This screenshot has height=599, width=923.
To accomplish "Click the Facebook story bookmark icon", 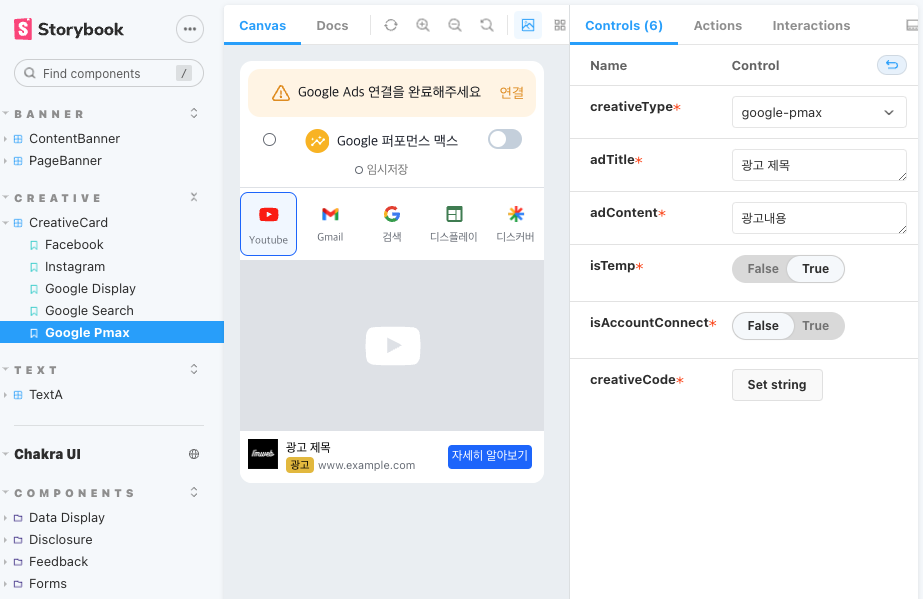I will (x=34, y=245).
